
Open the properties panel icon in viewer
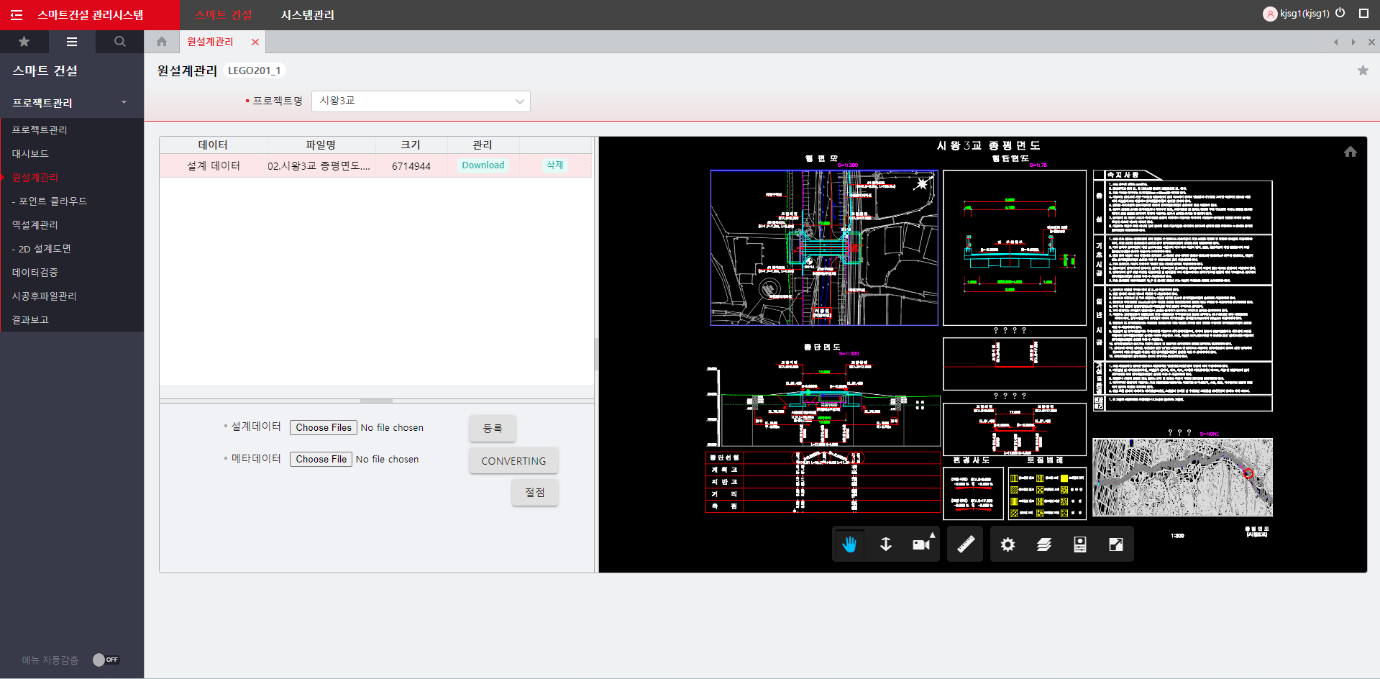(1080, 545)
